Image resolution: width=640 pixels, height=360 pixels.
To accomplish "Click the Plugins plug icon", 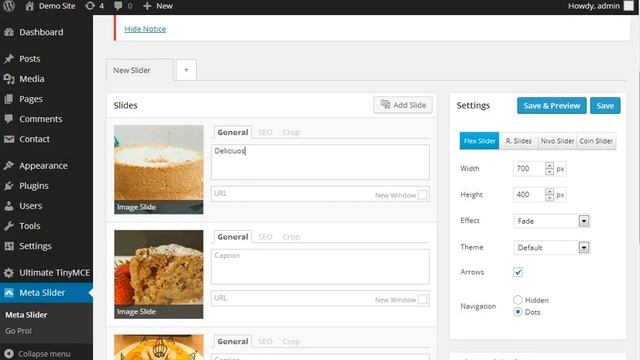I will 9,186.
